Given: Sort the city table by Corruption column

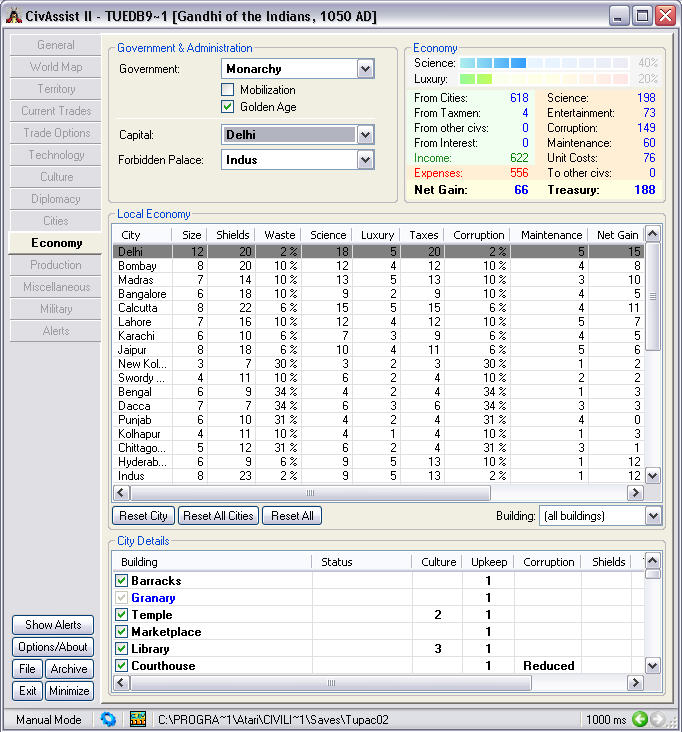Looking at the screenshot, I should (x=478, y=235).
